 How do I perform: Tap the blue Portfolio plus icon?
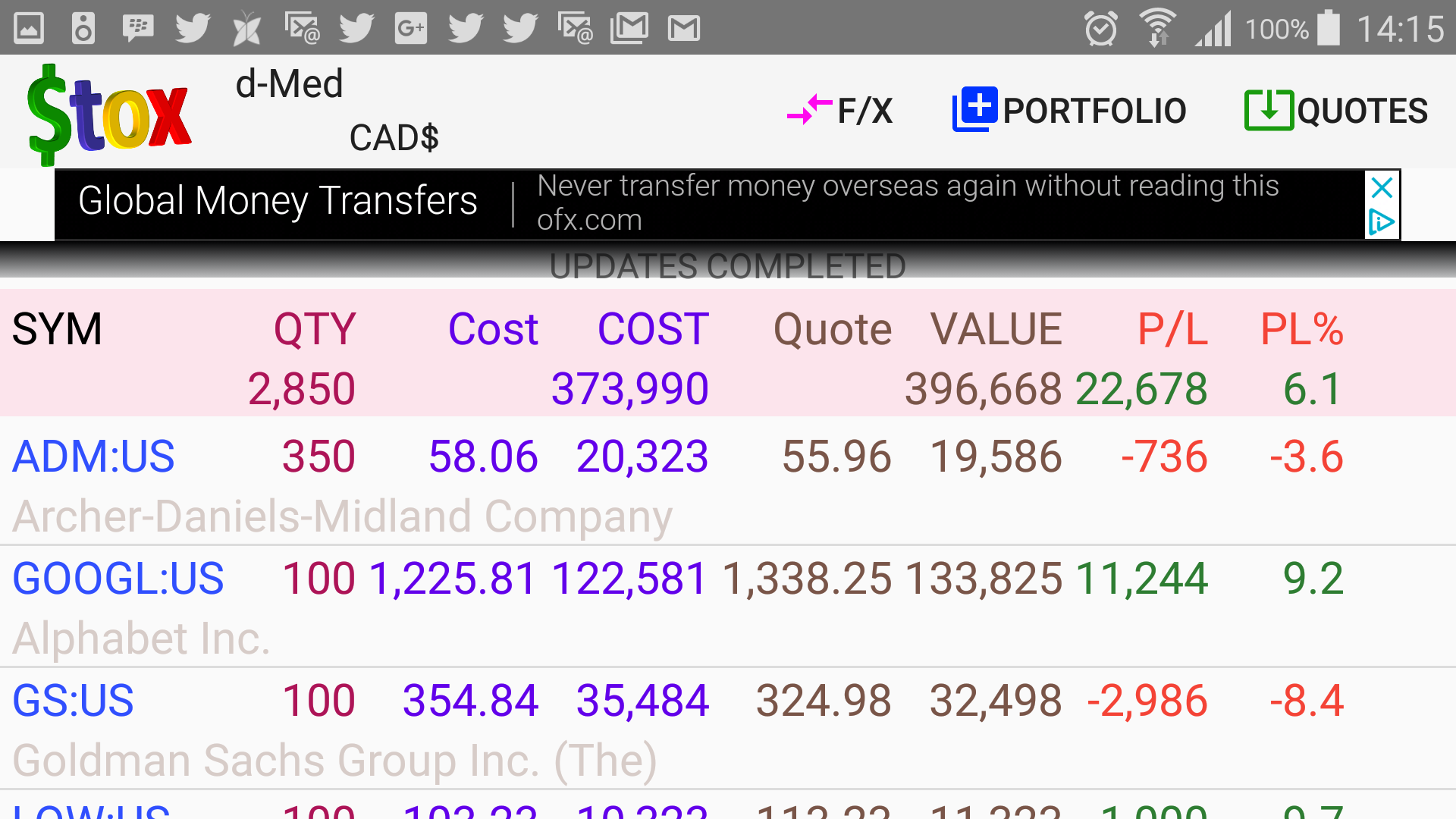point(974,109)
